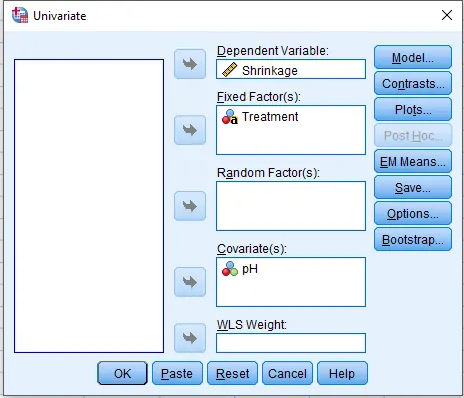The image size is (464, 398).
Task: Click the Paste syntax button
Action: pyautogui.click(x=177, y=373)
